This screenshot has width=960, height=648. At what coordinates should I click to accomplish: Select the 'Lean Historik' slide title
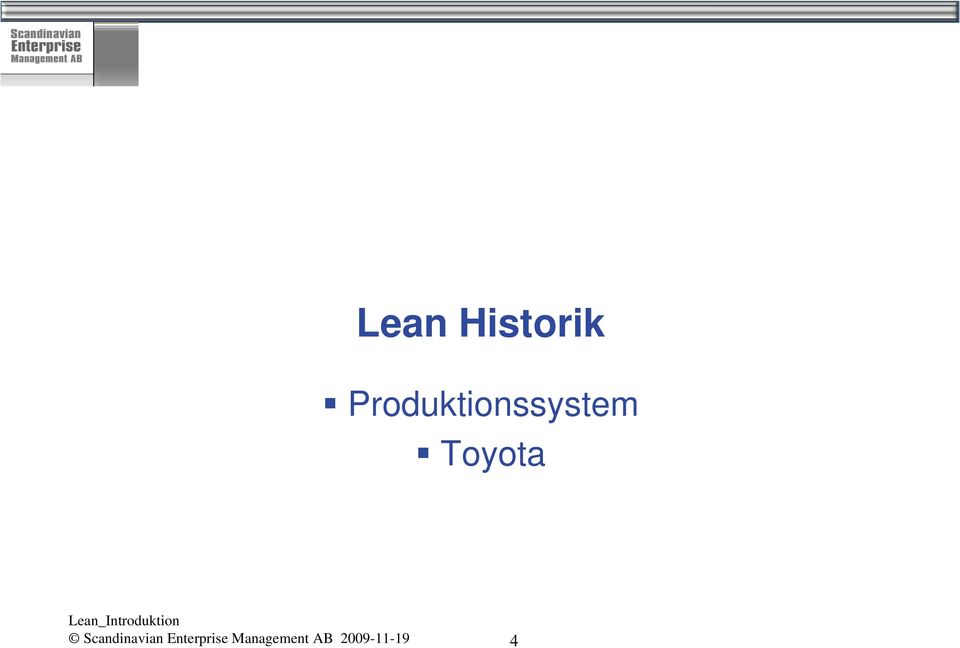pos(481,323)
